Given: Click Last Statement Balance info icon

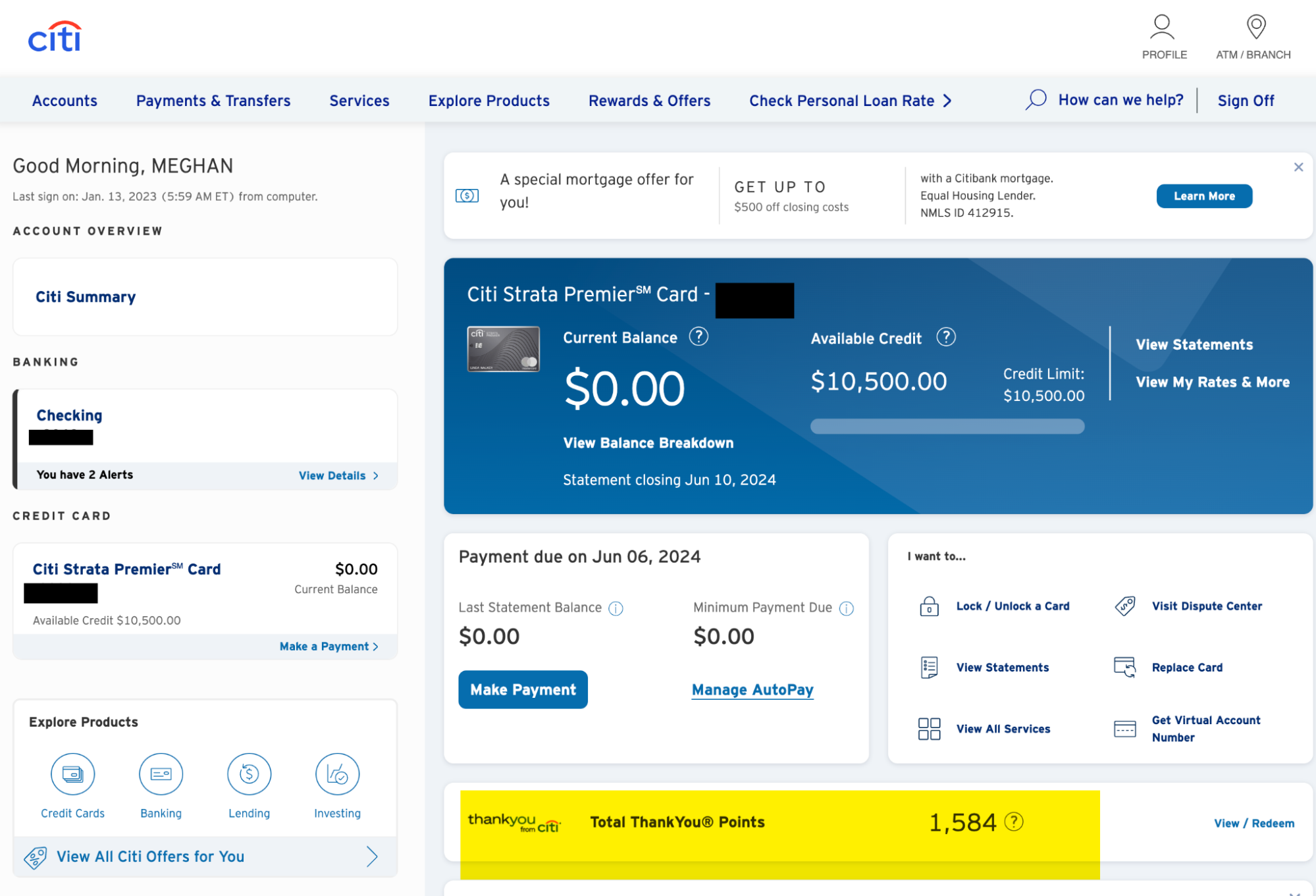Looking at the screenshot, I should [x=616, y=608].
